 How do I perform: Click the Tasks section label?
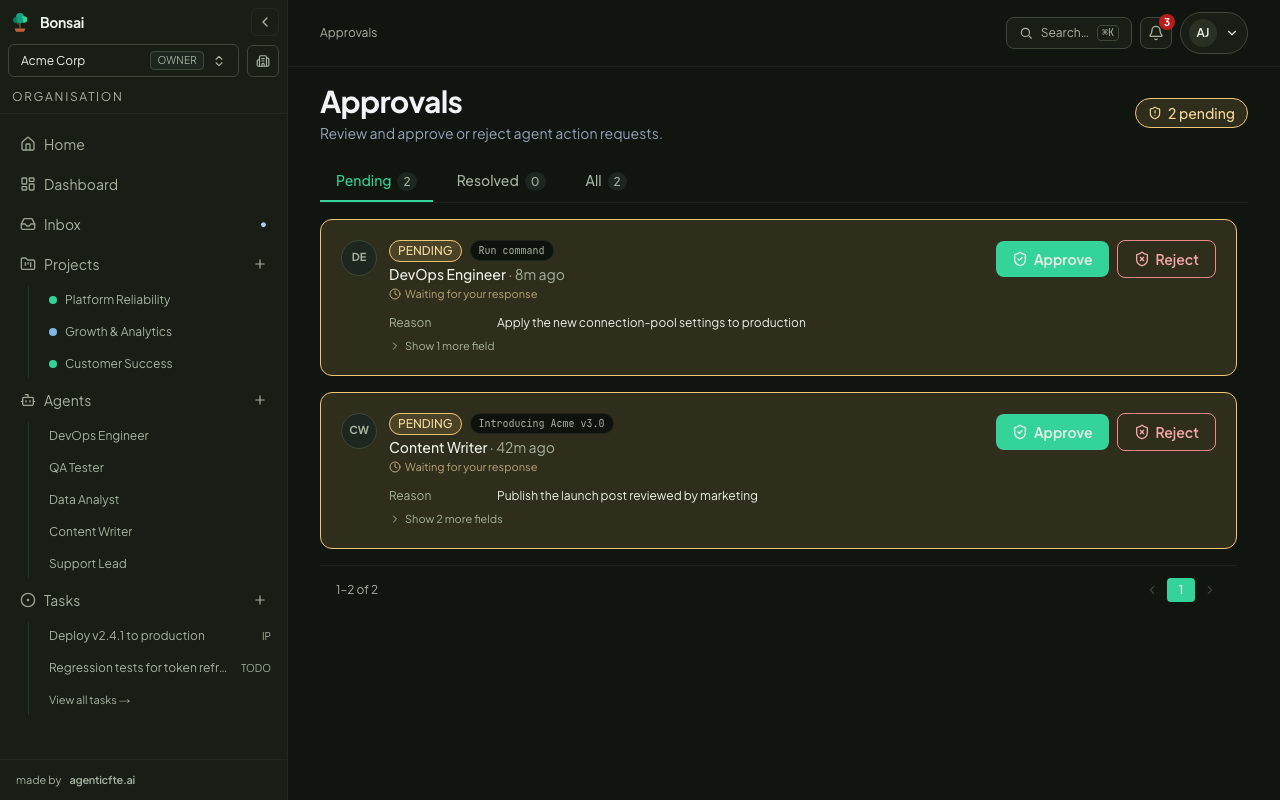coord(62,600)
